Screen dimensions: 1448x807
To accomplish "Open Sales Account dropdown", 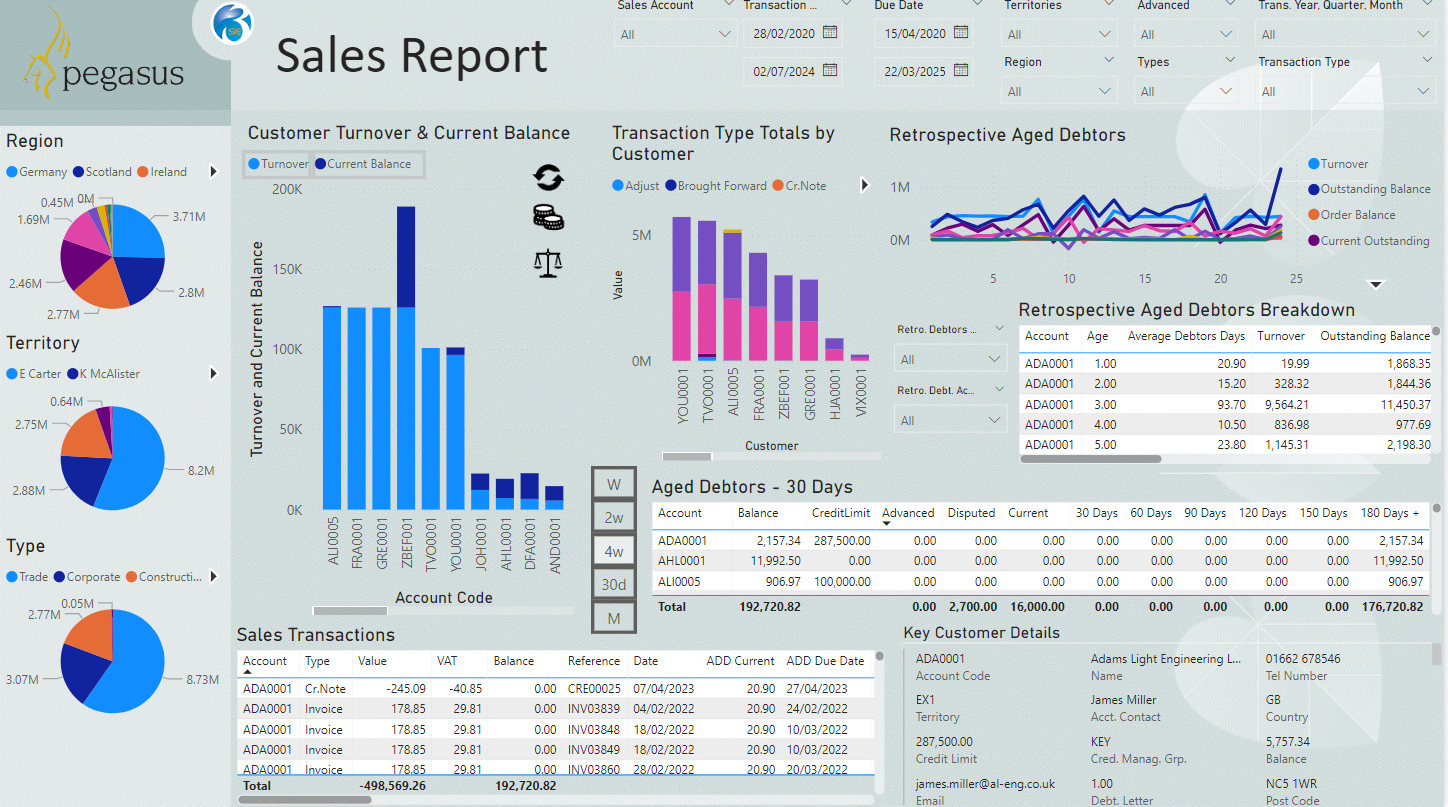I will pyautogui.click(x=676, y=34).
